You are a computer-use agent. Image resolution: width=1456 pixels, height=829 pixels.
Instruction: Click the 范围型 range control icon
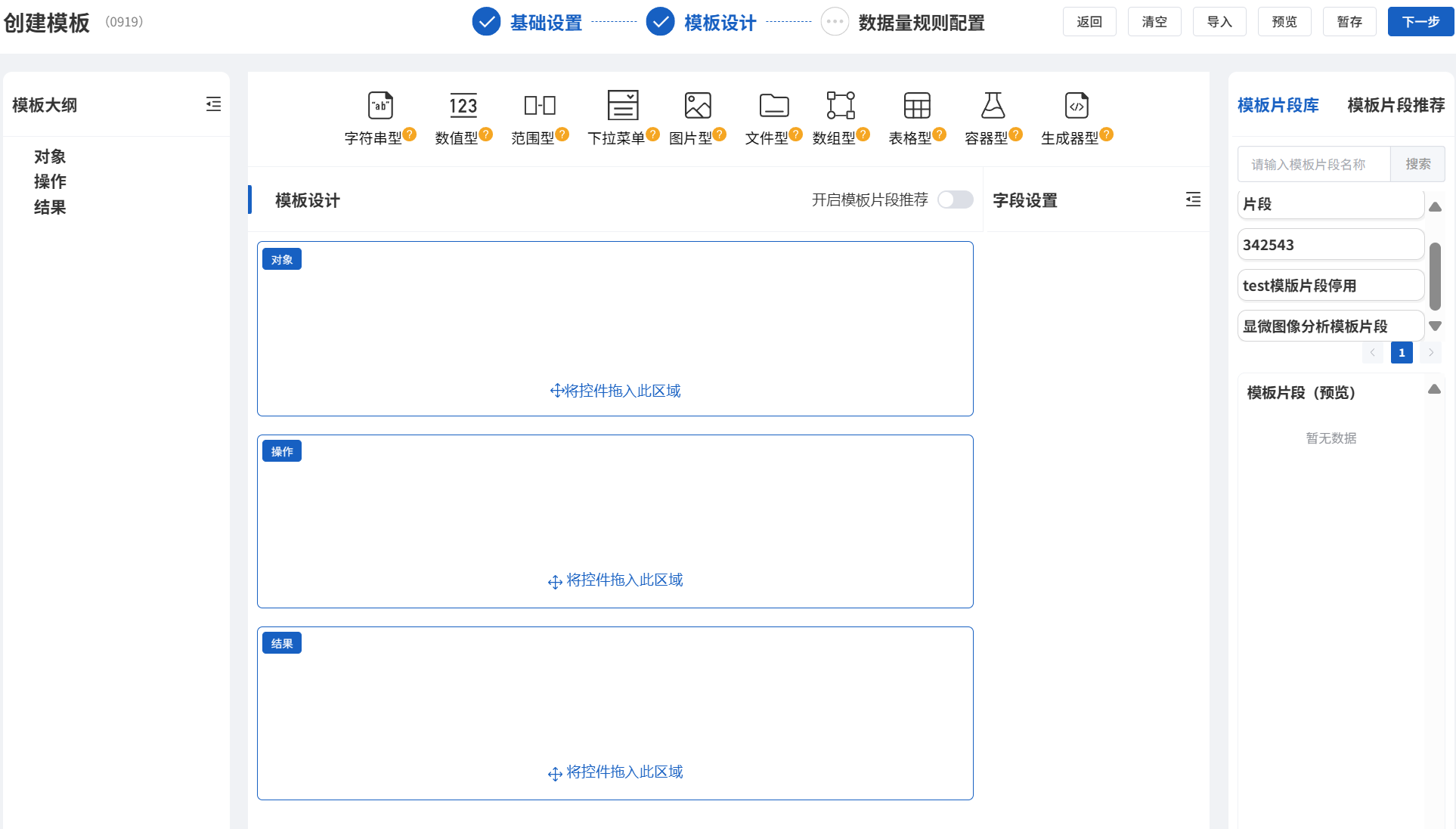coord(540,106)
